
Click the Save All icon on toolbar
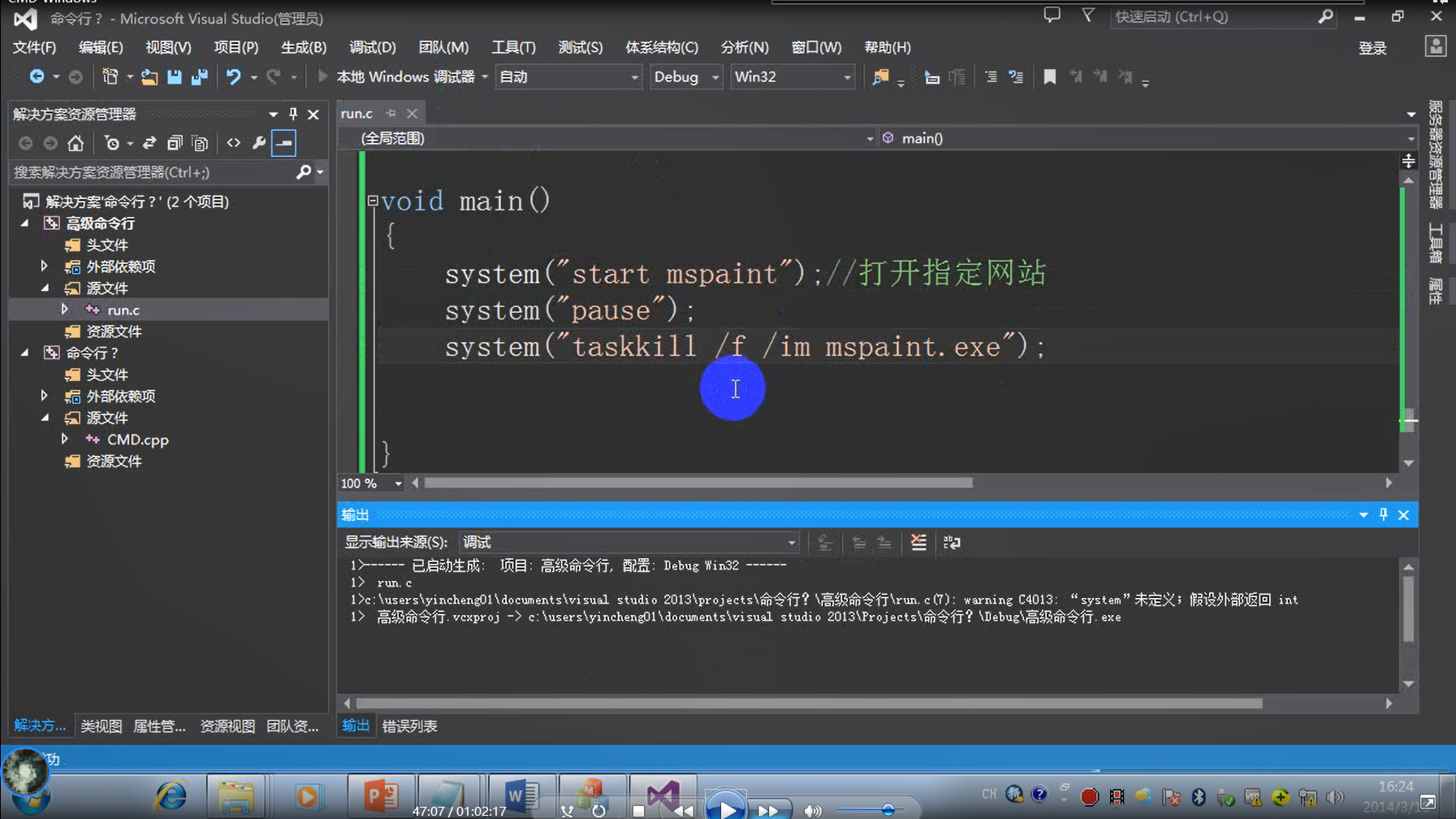pos(201,76)
